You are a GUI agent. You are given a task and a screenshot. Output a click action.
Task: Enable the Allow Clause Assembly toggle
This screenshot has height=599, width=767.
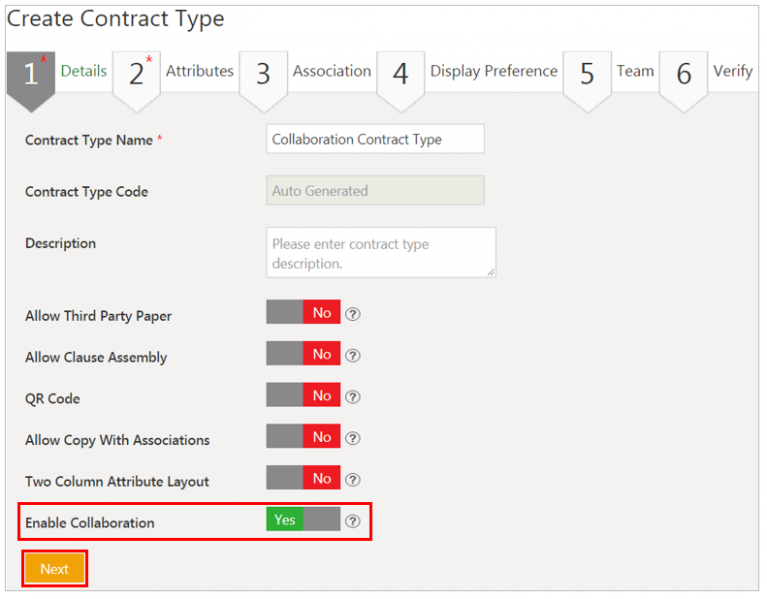coord(303,355)
